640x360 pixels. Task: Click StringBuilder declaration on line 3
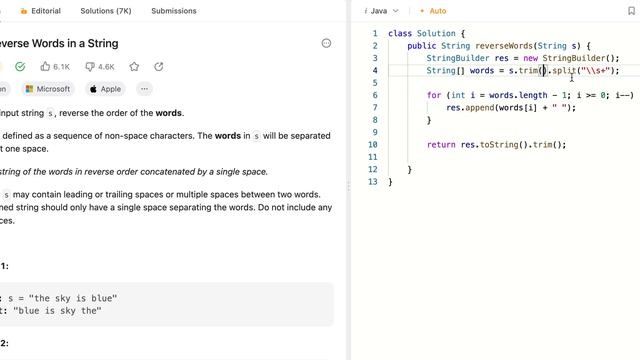(x=522, y=58)
